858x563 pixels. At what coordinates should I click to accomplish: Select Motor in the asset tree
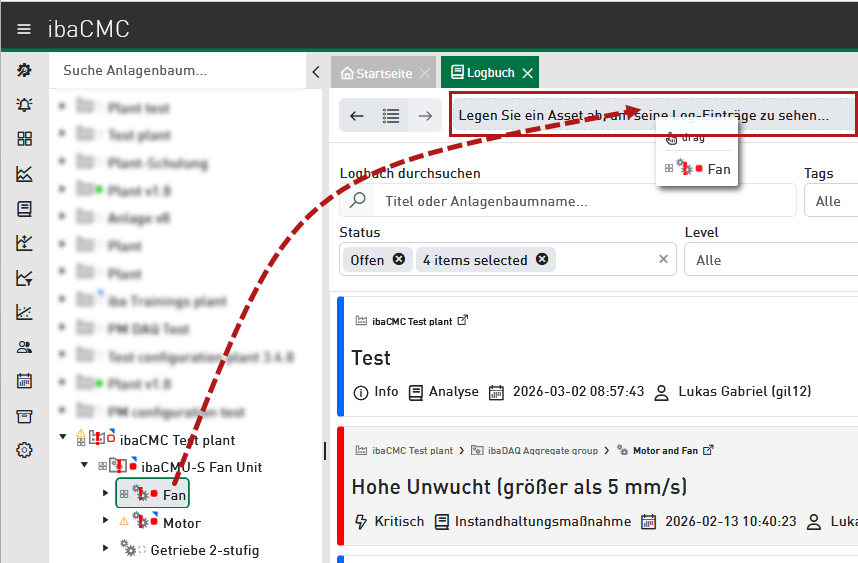click(x=182, y=524)
